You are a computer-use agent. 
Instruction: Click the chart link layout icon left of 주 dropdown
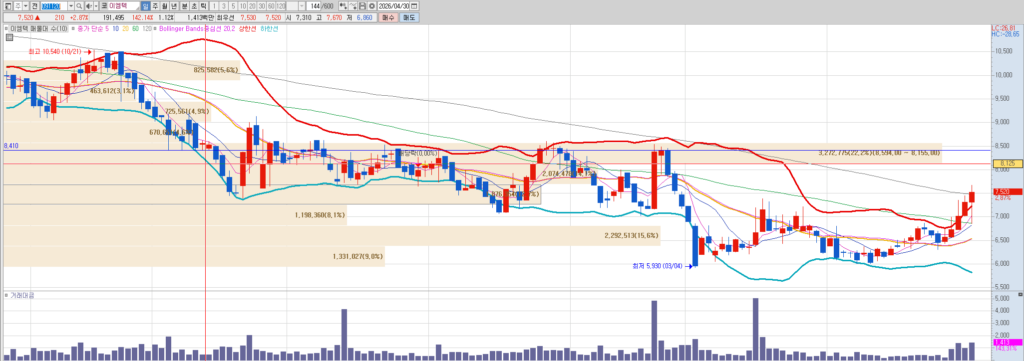(x=8, y=6)
